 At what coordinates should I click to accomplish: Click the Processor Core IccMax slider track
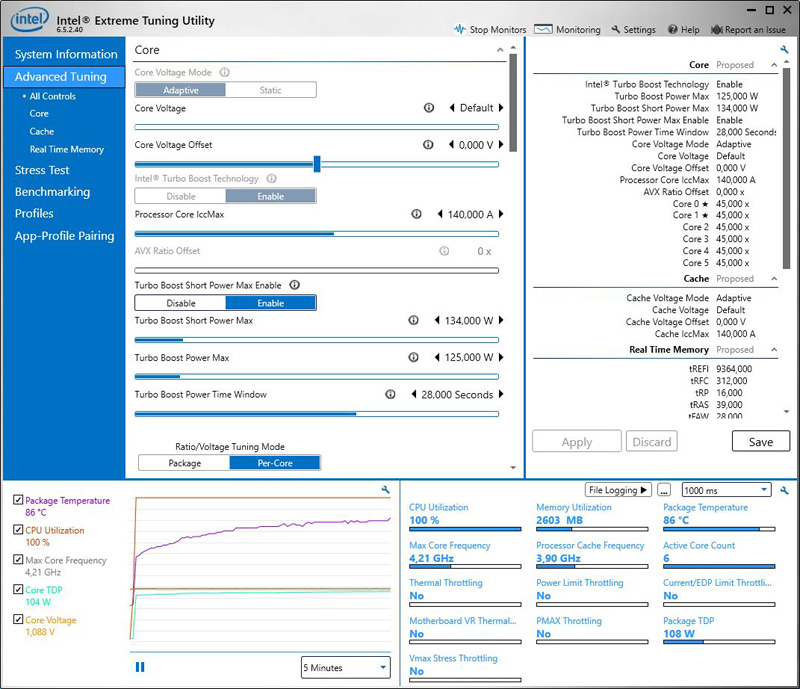click(317, 234)
